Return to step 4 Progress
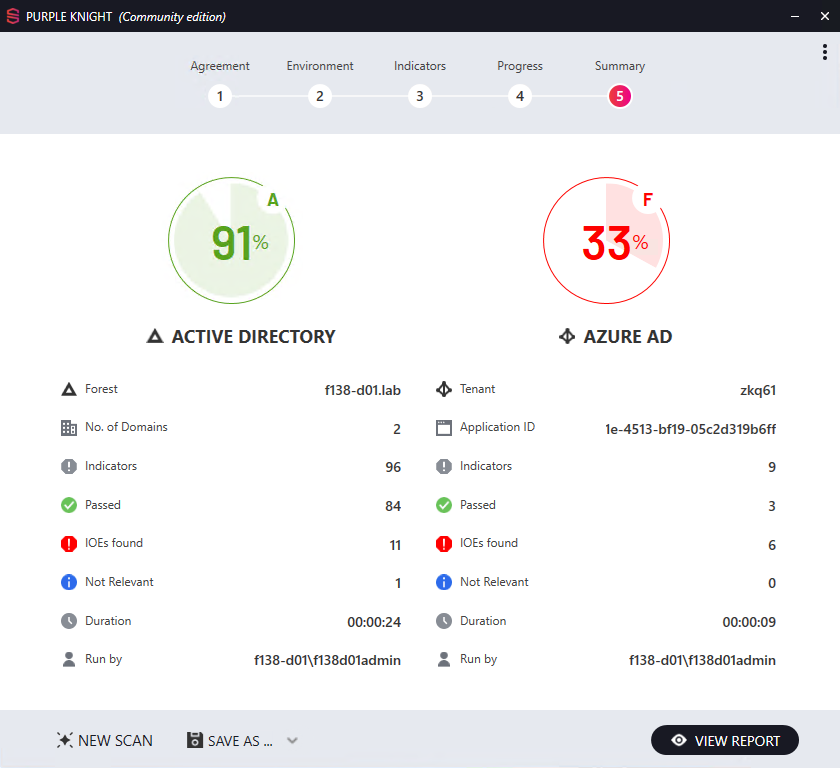Screen dimensions: 840x768 click(x=519, y=97)
